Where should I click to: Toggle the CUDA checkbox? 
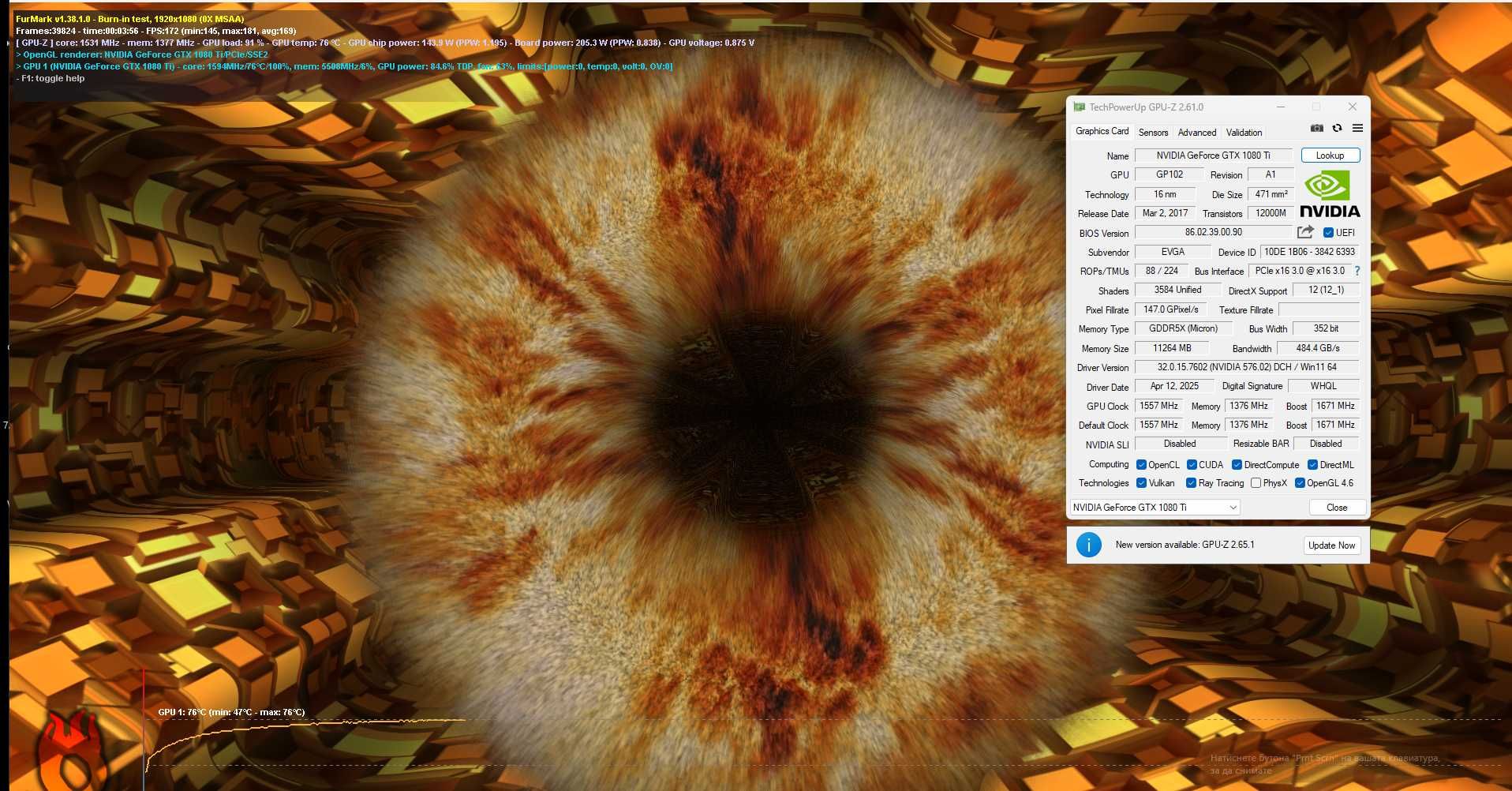(x=1192, y=465)
